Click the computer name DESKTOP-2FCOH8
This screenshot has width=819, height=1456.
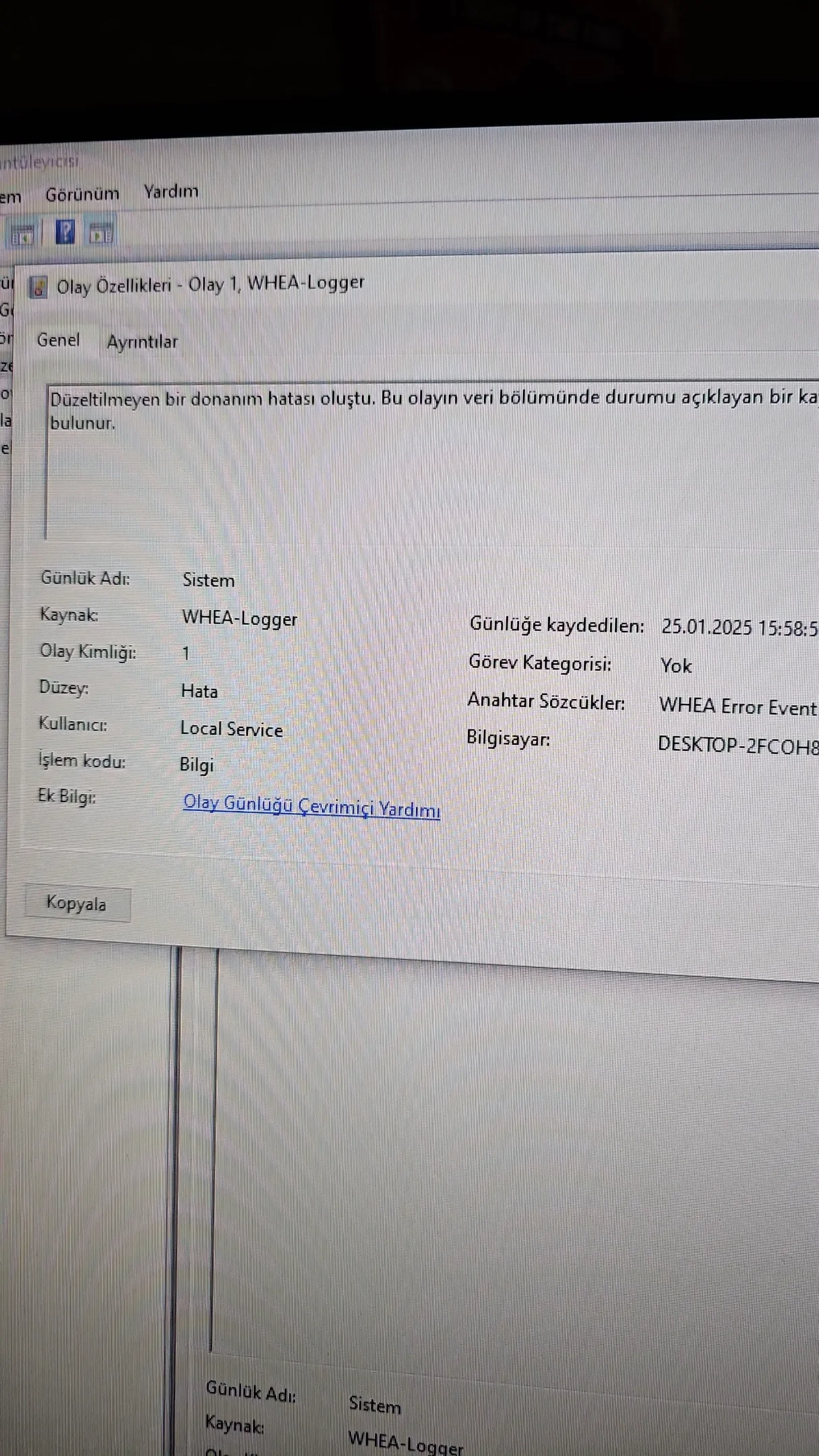pyautogui.click(x=738, y=745)
